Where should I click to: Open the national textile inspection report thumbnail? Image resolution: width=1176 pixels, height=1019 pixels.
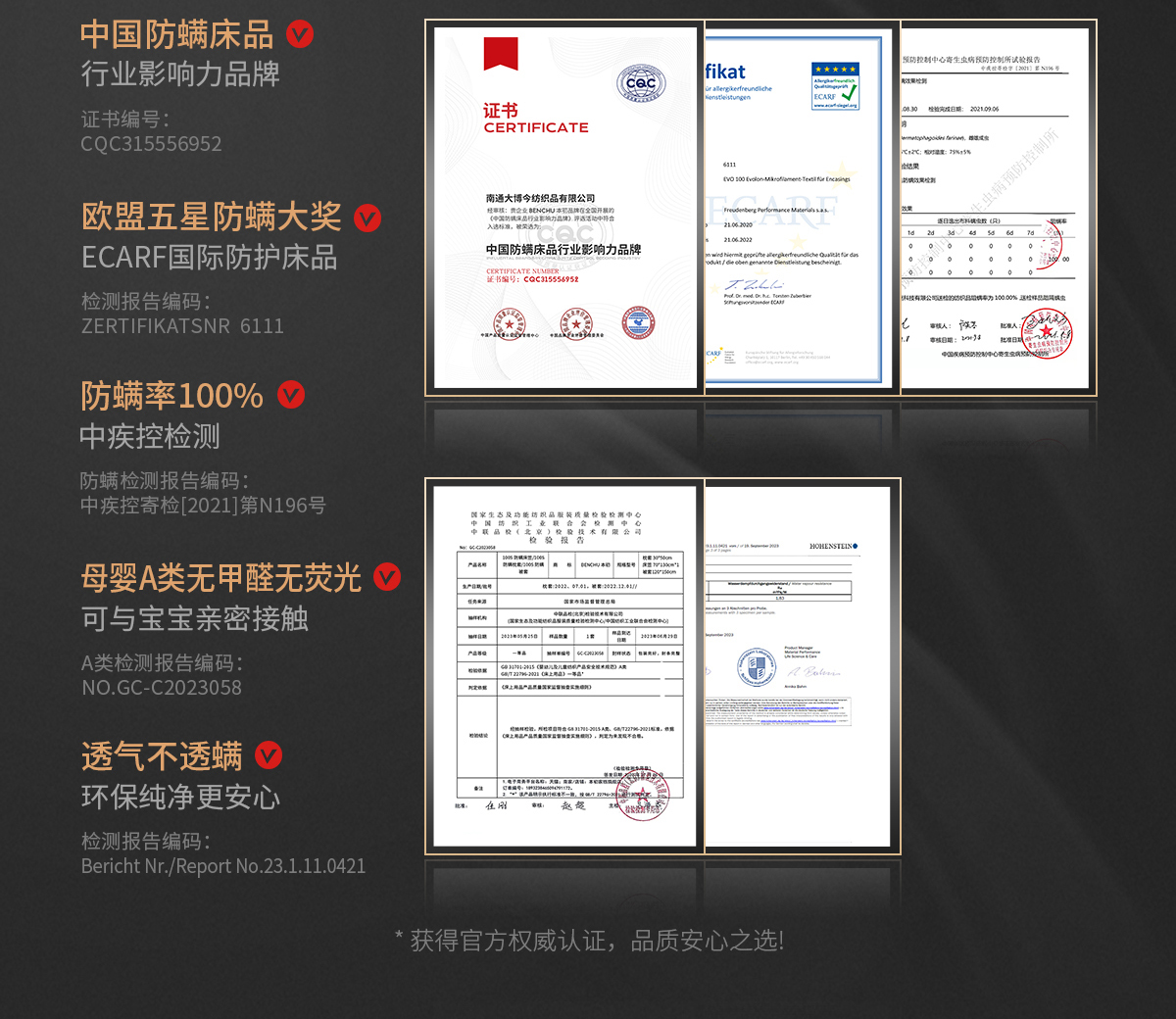564,666
